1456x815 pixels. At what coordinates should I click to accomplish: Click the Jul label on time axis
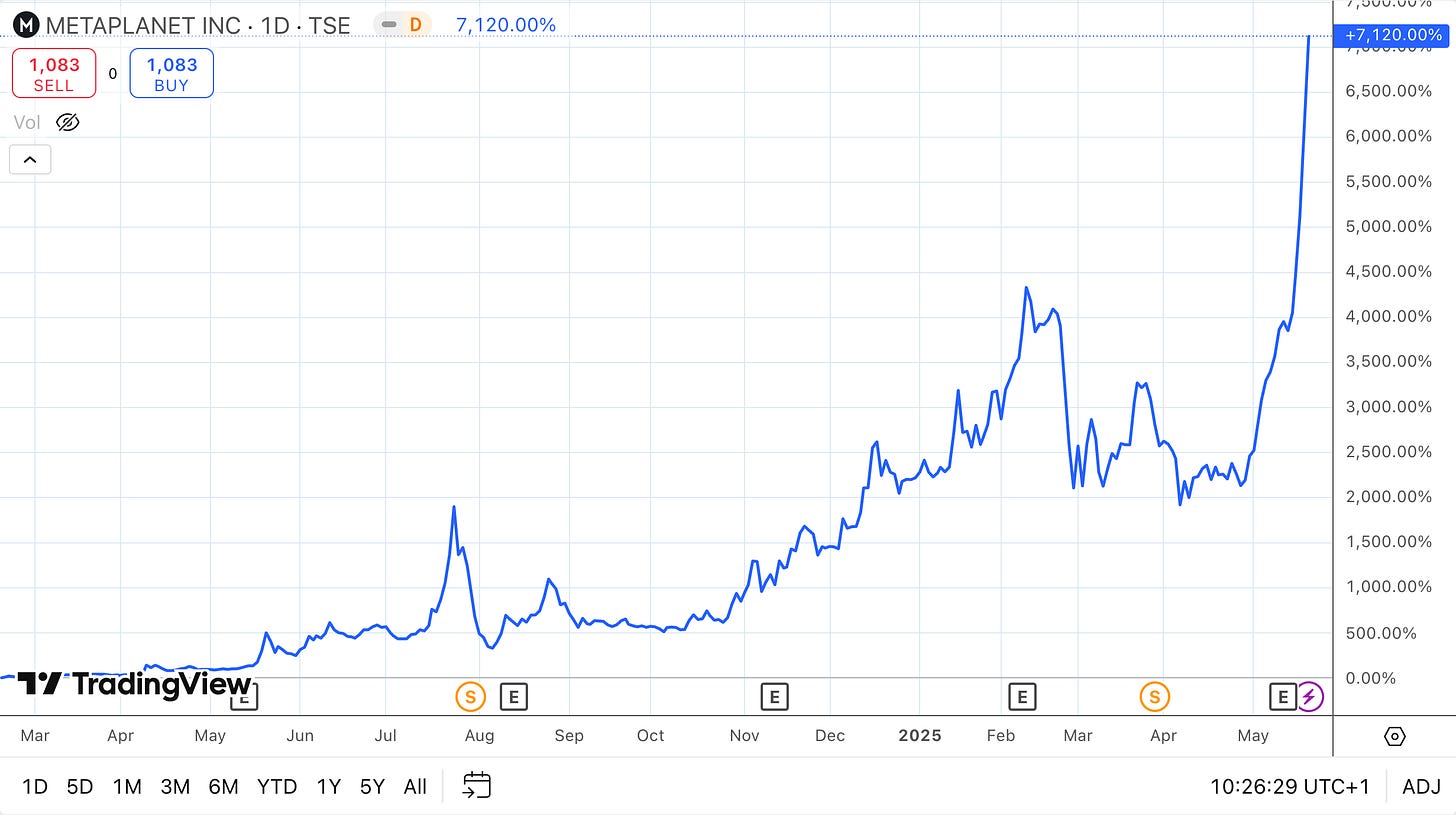[386, 736]
